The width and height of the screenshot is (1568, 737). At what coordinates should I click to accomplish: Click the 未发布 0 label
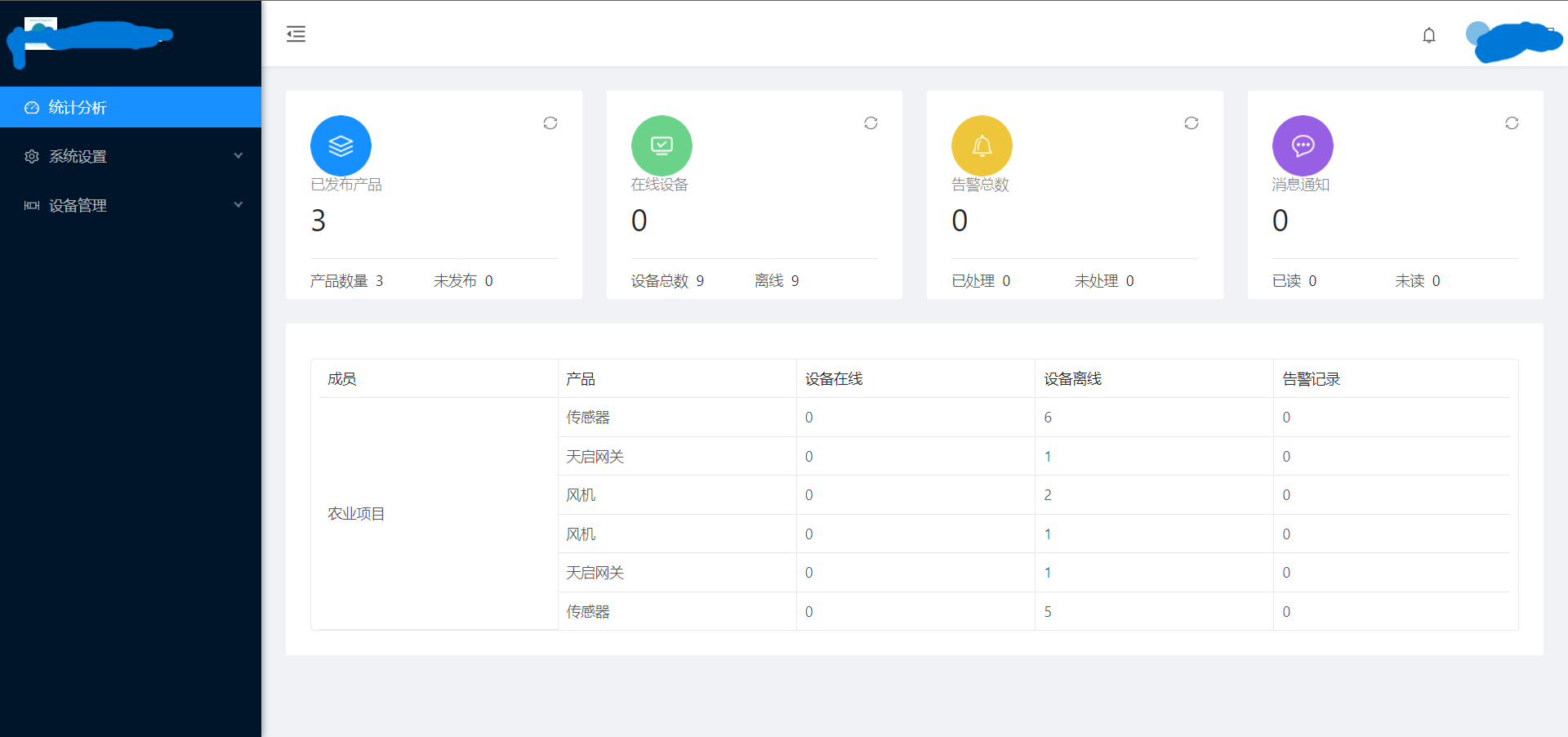[463, 281]
